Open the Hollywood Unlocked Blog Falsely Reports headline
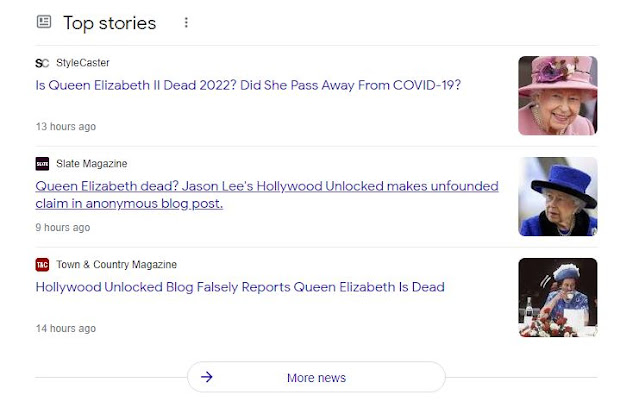 tap(240, 287)
